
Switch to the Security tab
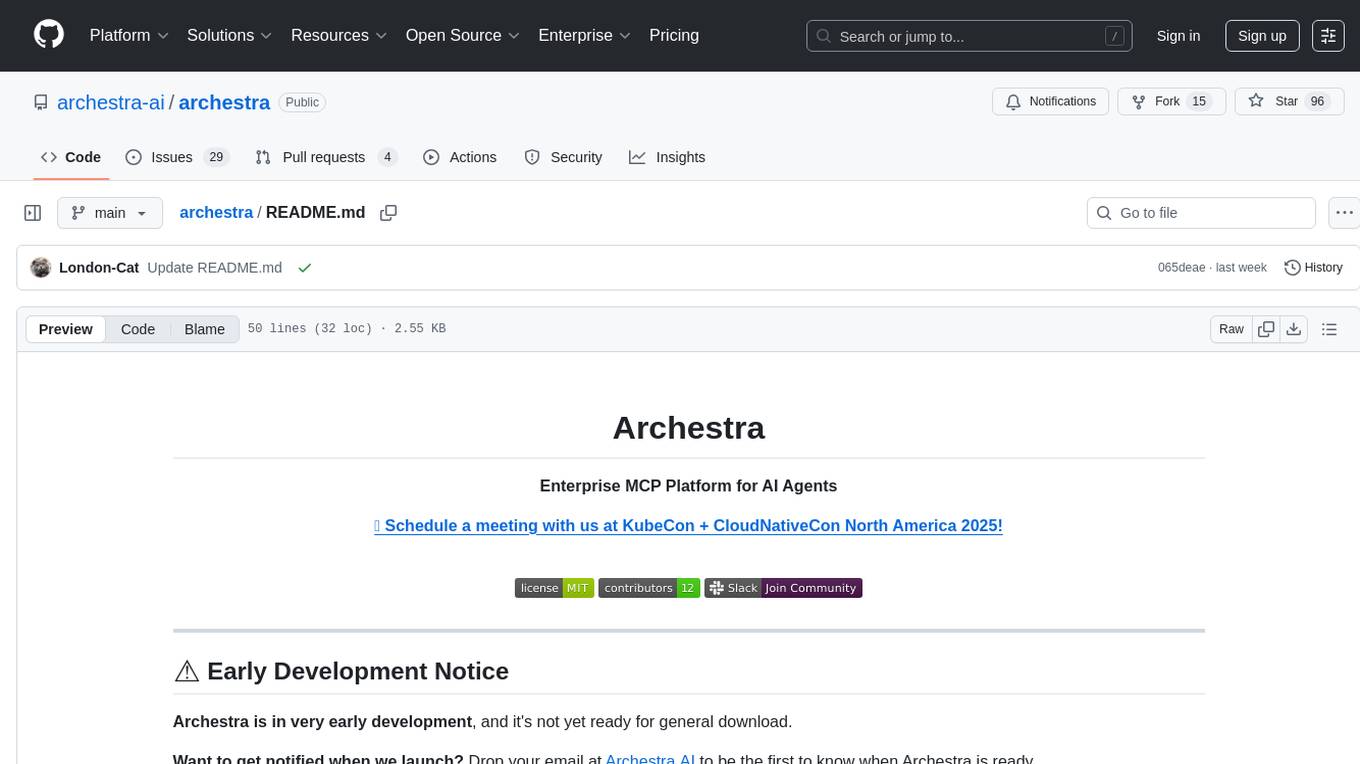tap(564, 157)
